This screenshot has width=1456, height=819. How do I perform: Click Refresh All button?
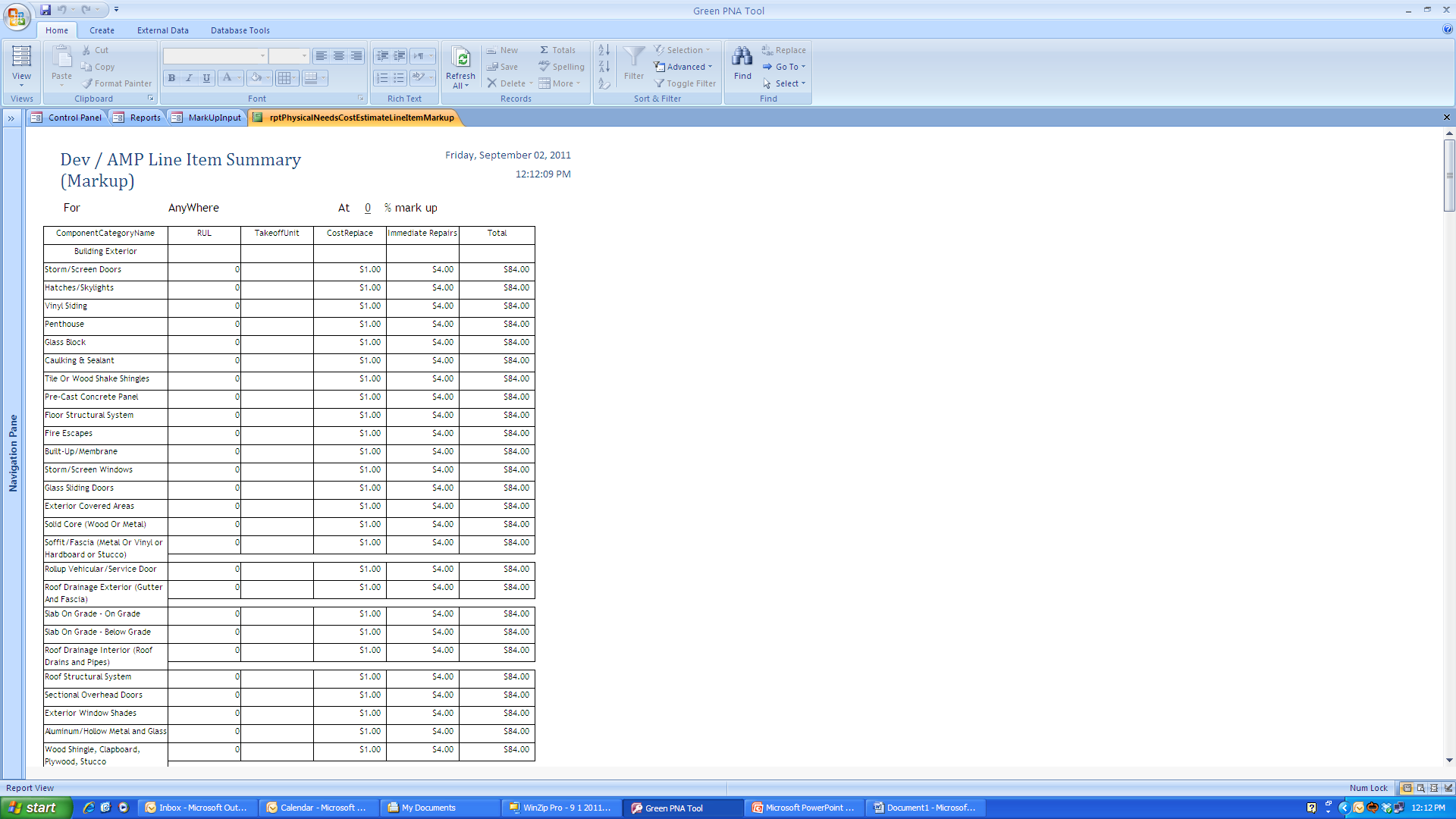460,67
